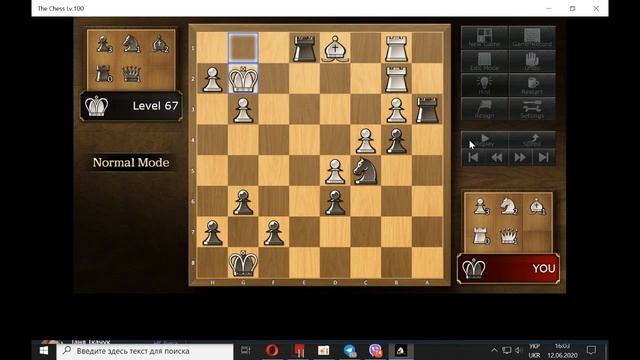Select the white king on G2
Image resolution: width=640 pixels, height=360 pixels.
243,79
